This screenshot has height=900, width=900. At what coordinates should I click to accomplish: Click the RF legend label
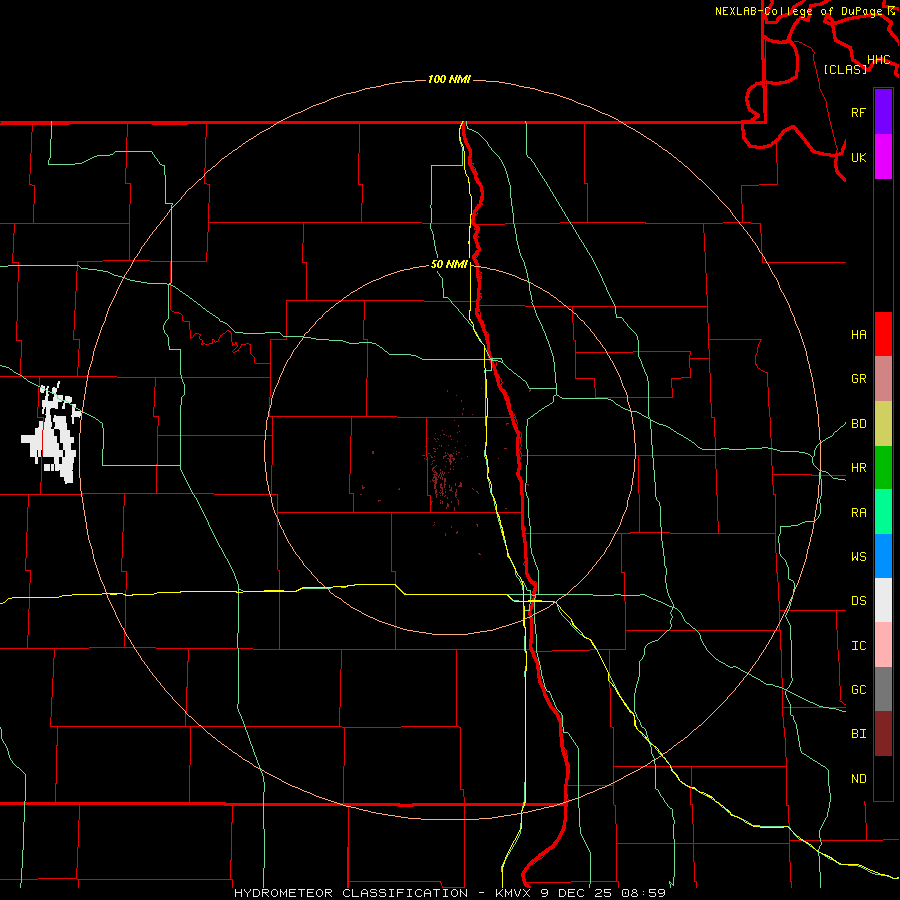pyautogui.click(x=858, y=112)
